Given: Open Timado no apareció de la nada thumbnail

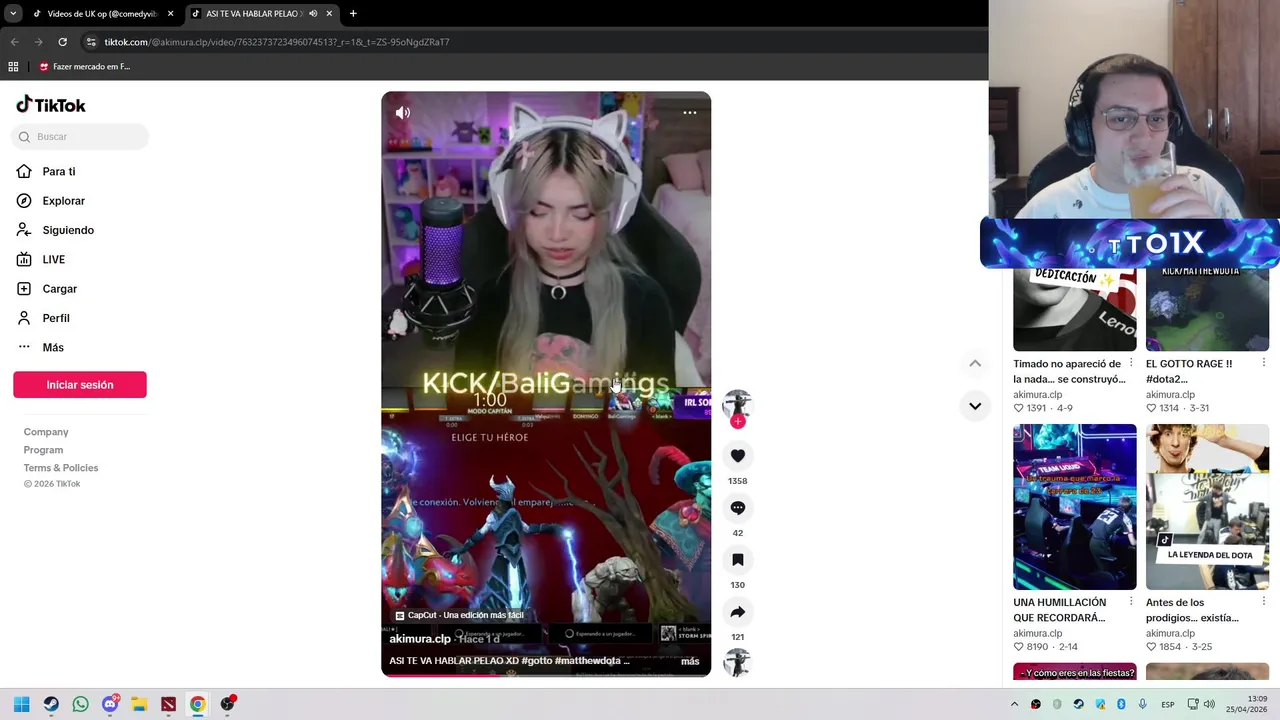Looking at the screenshot, I should click(1075, 309).
